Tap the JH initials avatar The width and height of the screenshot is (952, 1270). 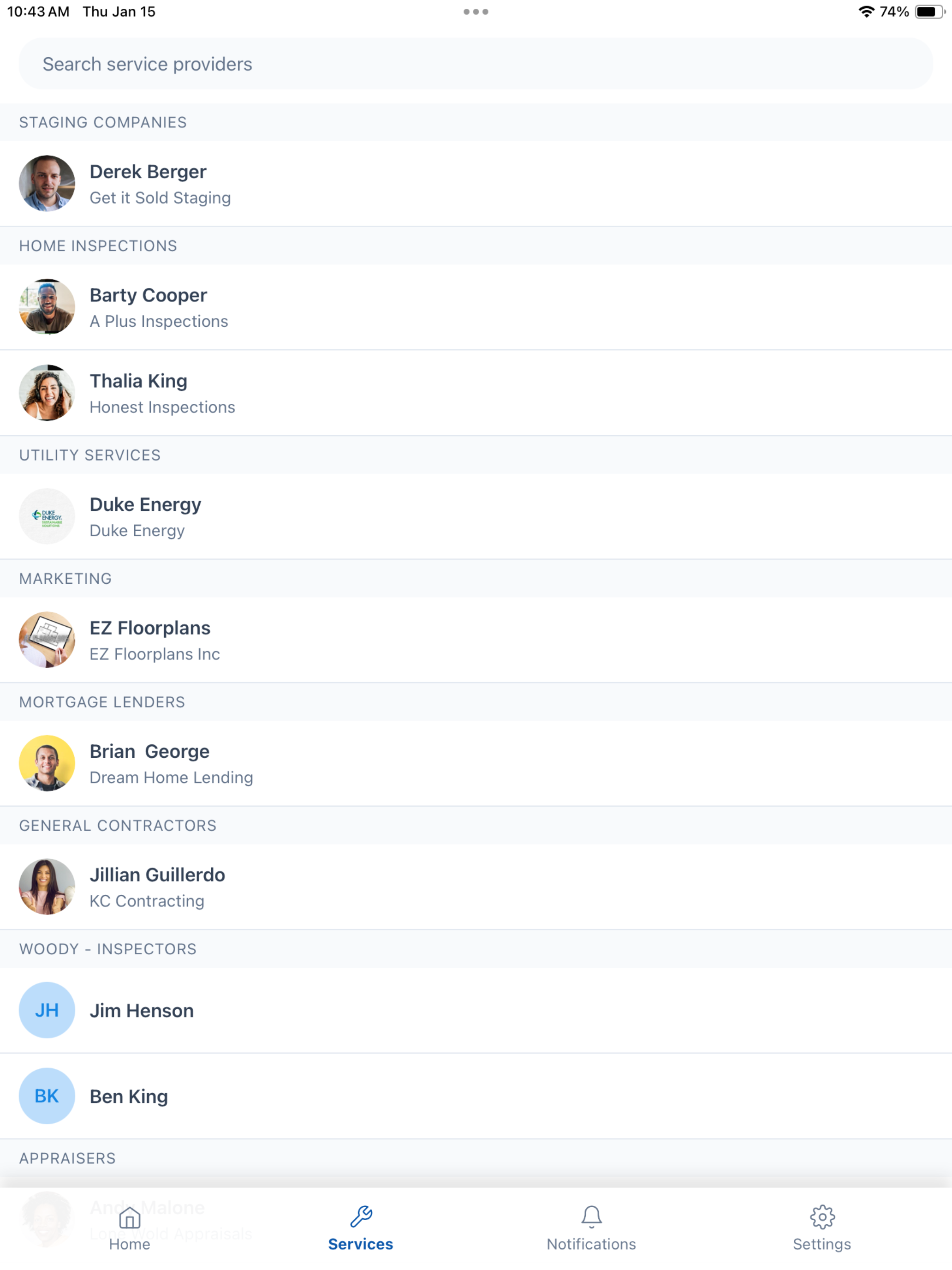(x=47, y=1010)
